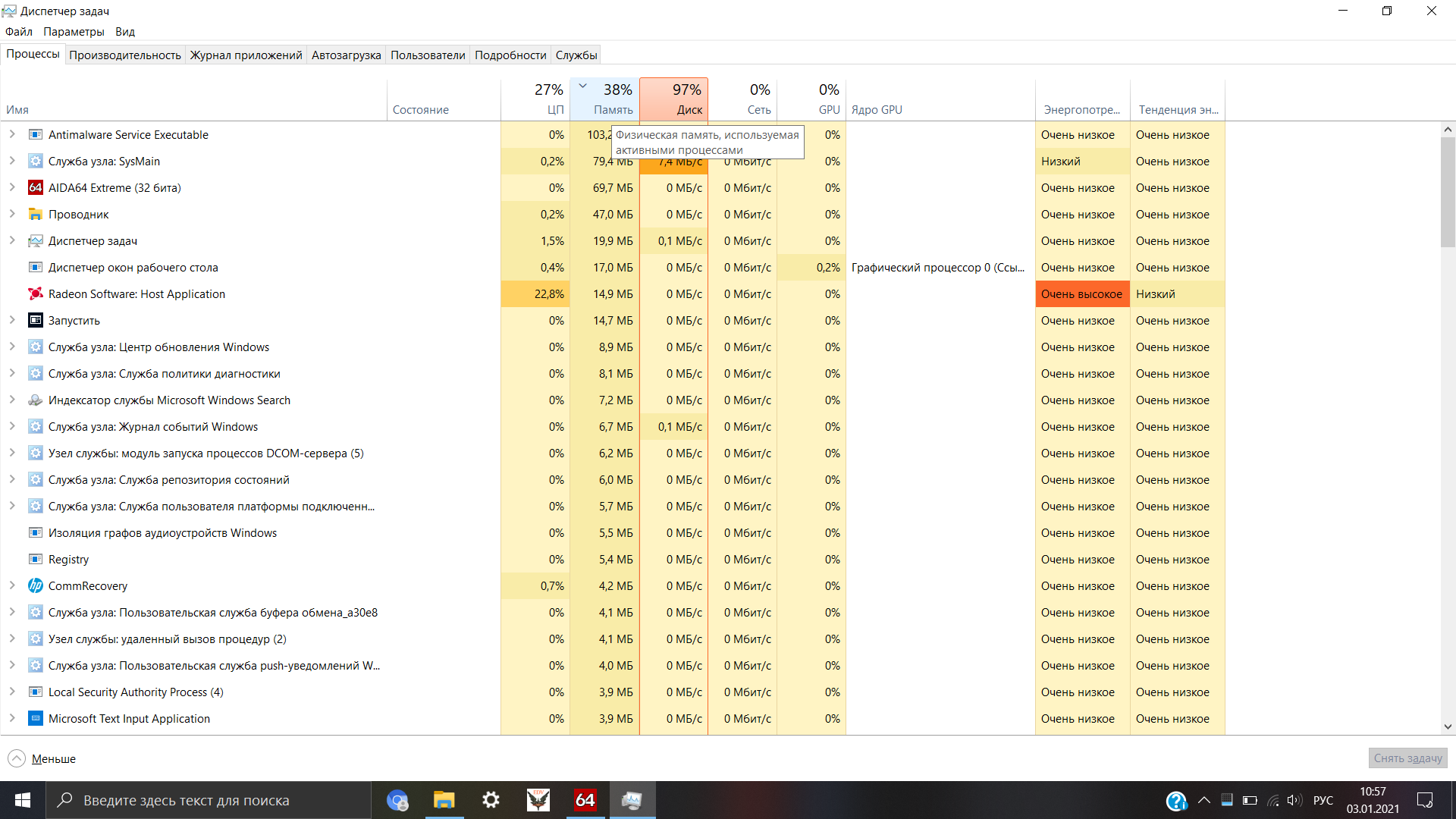Switch to the Автозагрузка tab

[346, 55]
